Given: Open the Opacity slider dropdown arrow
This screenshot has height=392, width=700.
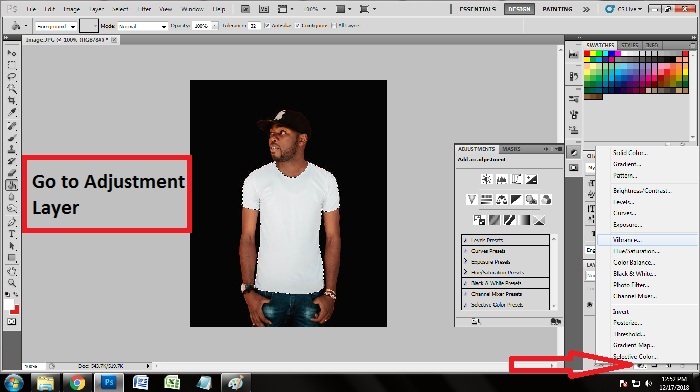Looking at the screenshot, I should click(215, 26).
